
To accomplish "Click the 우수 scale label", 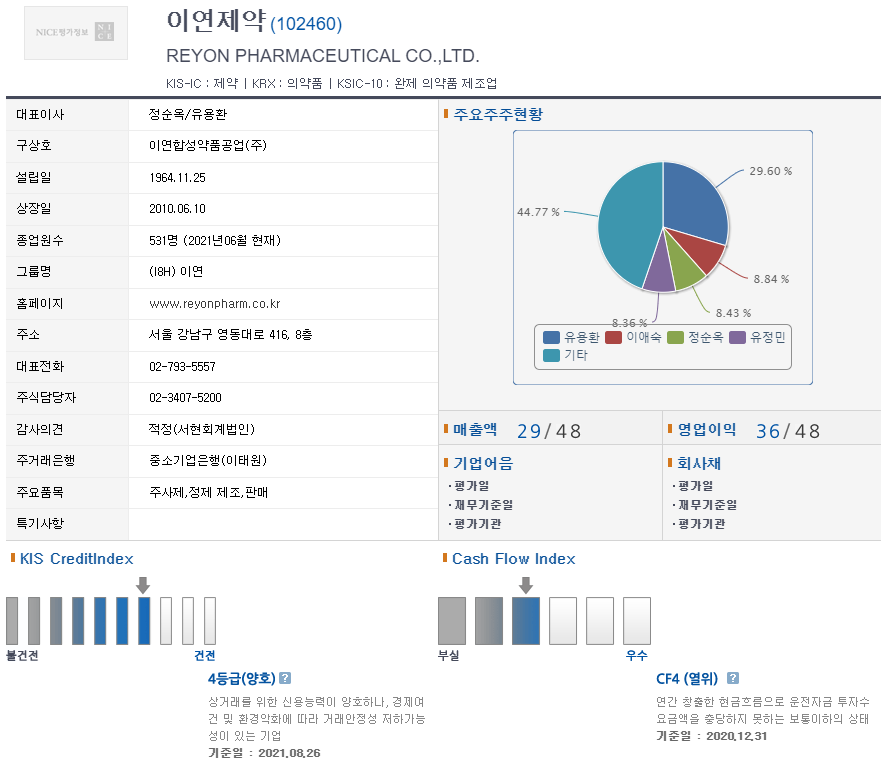I will pos(637,656).
